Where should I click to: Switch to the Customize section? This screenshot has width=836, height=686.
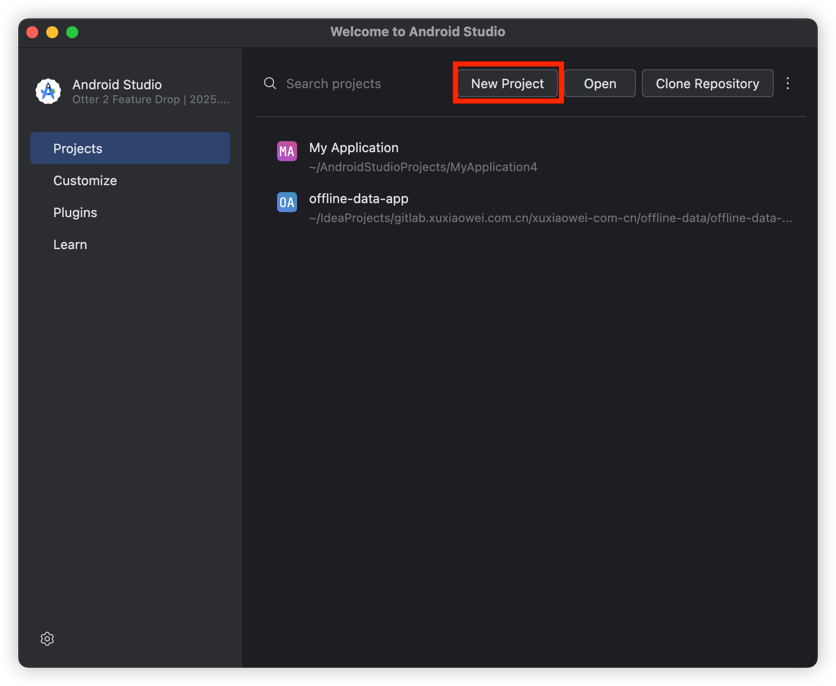[85, 181]
